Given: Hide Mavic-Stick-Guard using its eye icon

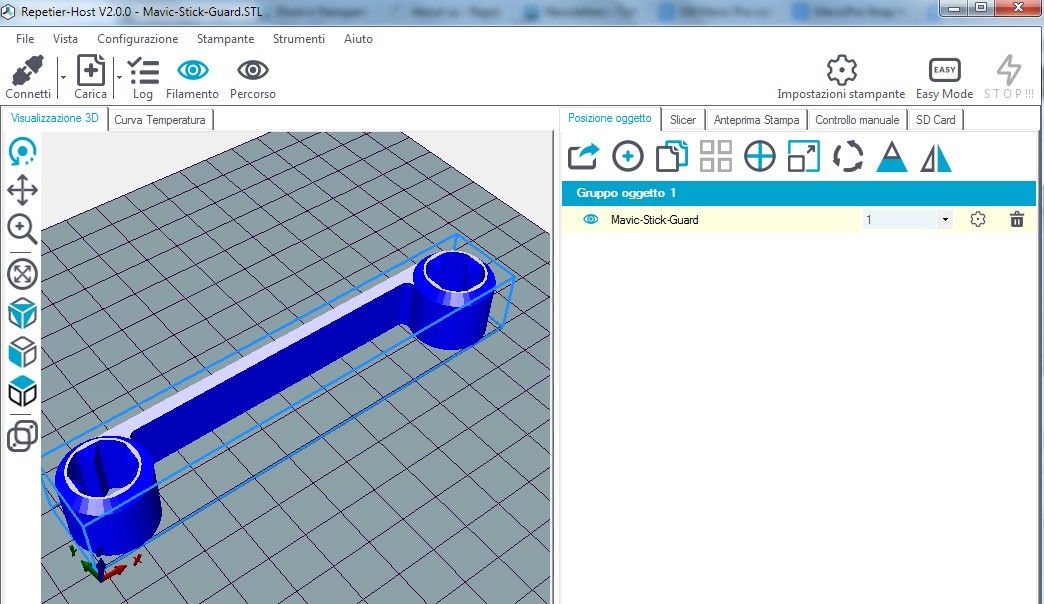Looking at the screenshot, I should pos(590,220).
